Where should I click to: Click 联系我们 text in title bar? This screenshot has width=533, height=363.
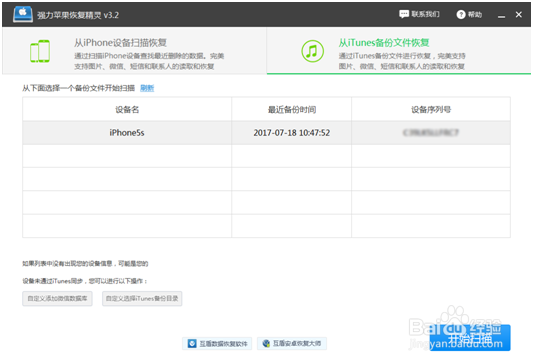[x=425, y=14]
